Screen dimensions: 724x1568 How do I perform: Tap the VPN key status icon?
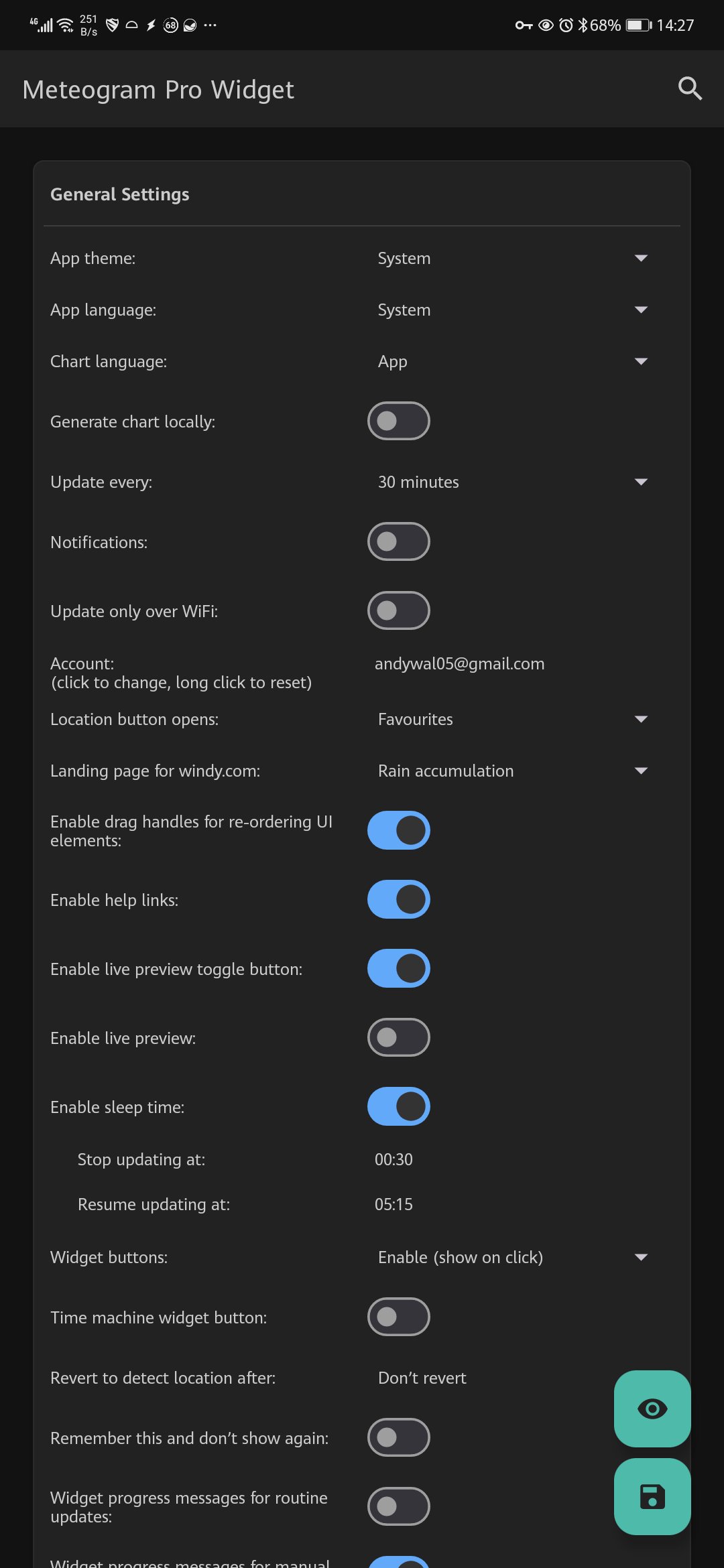tap(524, 25)
